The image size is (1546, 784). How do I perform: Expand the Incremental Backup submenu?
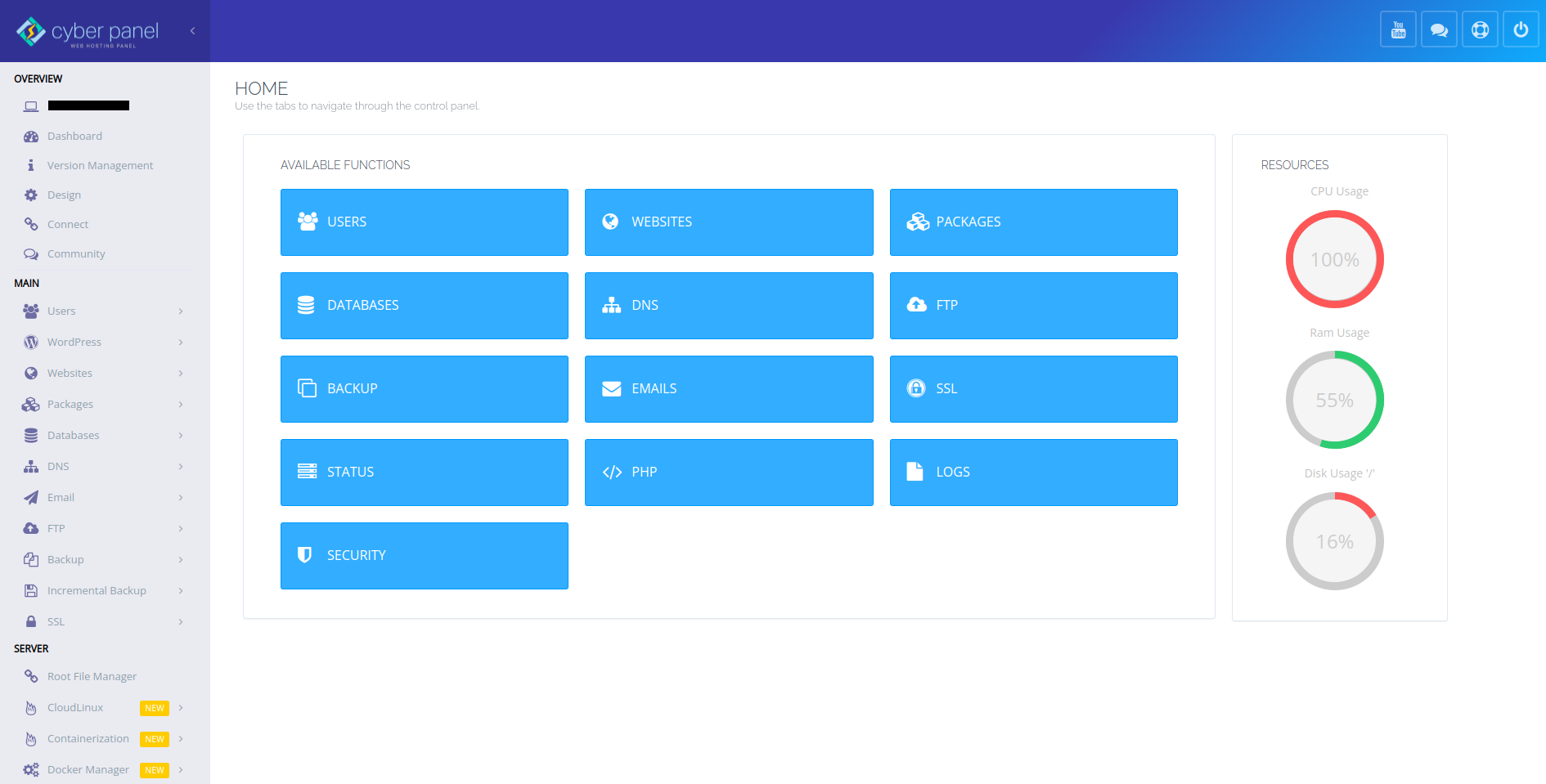pos(181,591)
